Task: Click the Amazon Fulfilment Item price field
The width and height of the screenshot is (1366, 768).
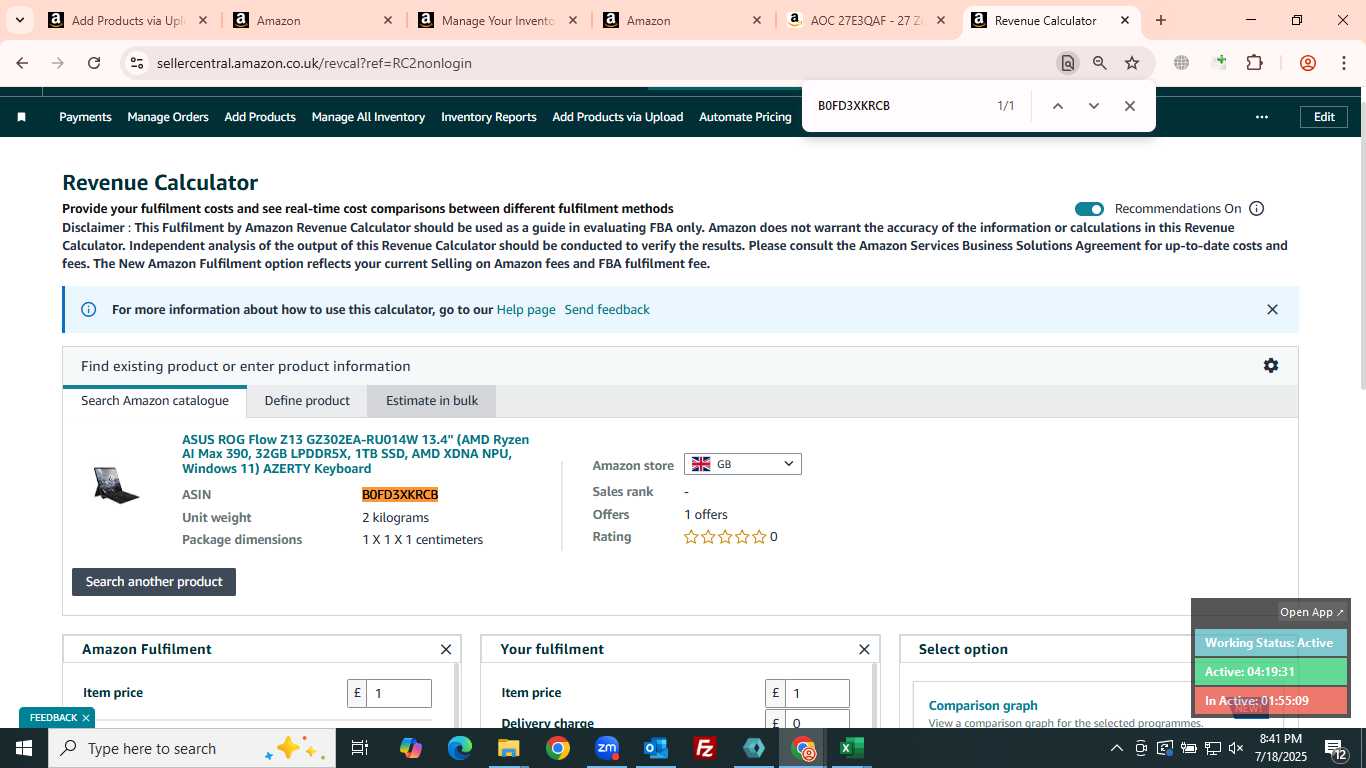Action: click(399, 693)
